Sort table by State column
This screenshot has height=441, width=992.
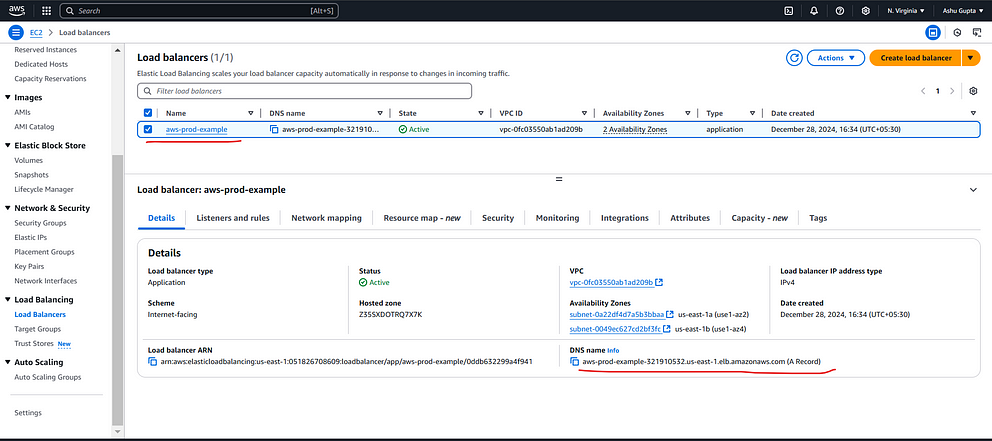pos(481,113)
